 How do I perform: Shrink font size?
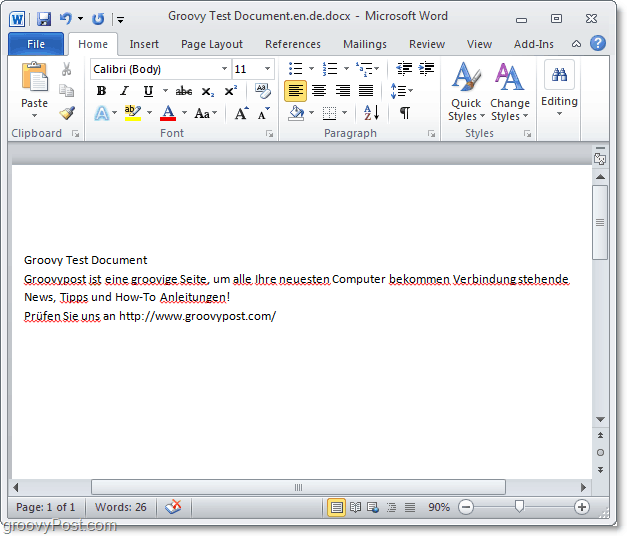coord(264,114)
